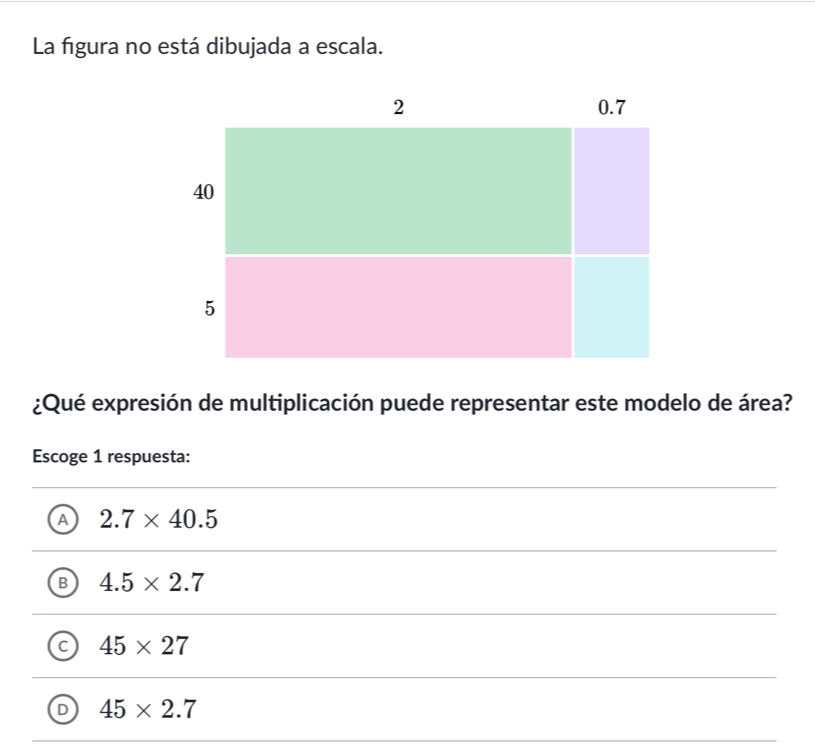Click the label 2 above the green rectangle
The height and width of the screenshot is (745, 815).
click(398, 107)
